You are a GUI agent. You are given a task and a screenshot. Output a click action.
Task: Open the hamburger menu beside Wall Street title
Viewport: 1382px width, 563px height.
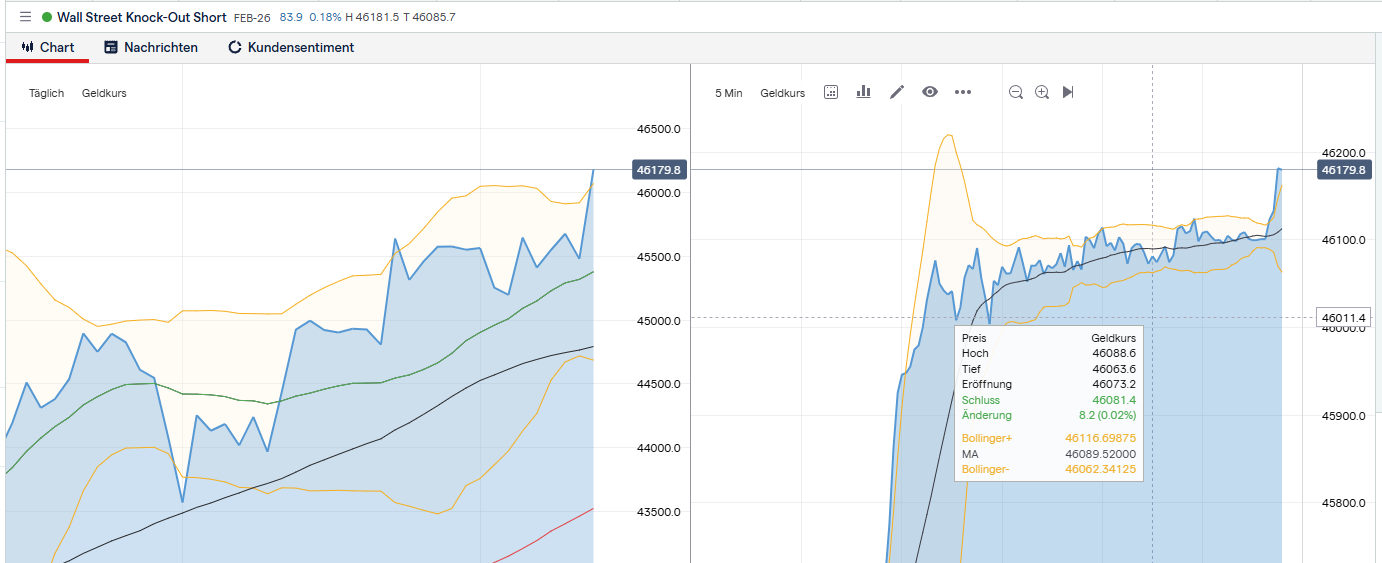[x=25, y=17]
